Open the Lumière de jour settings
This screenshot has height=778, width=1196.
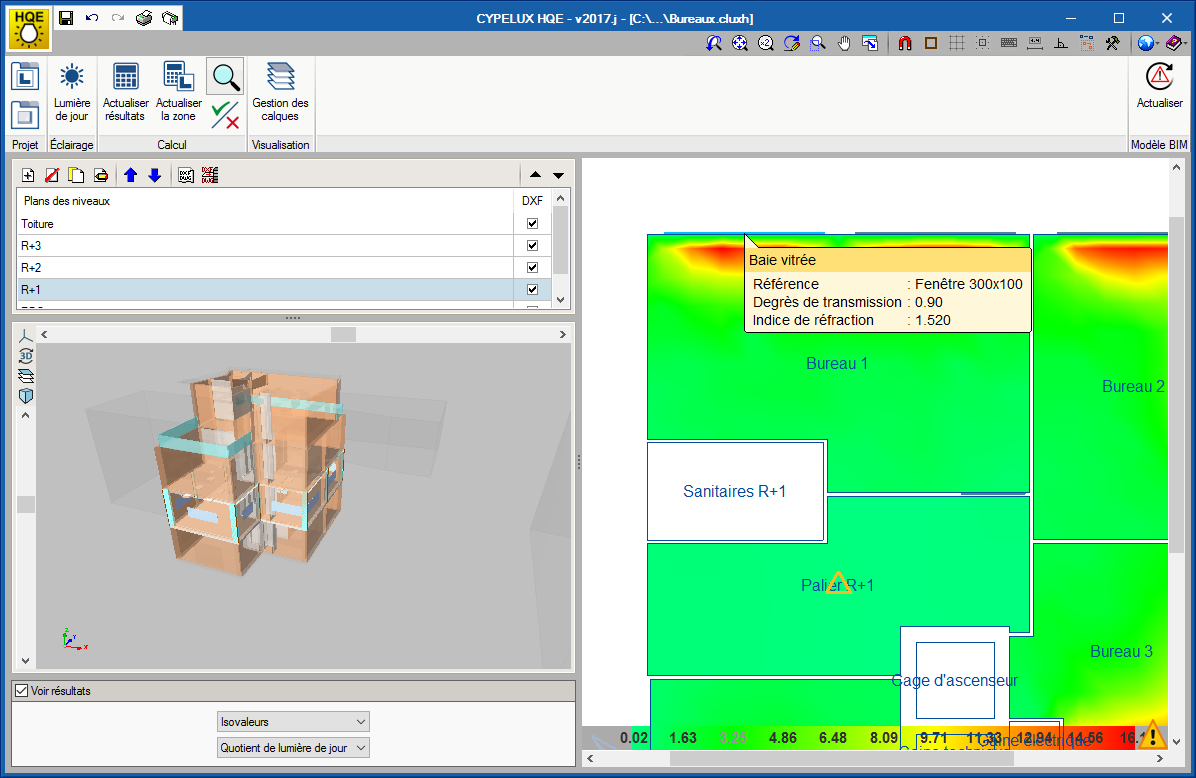[x=72, y=94]
